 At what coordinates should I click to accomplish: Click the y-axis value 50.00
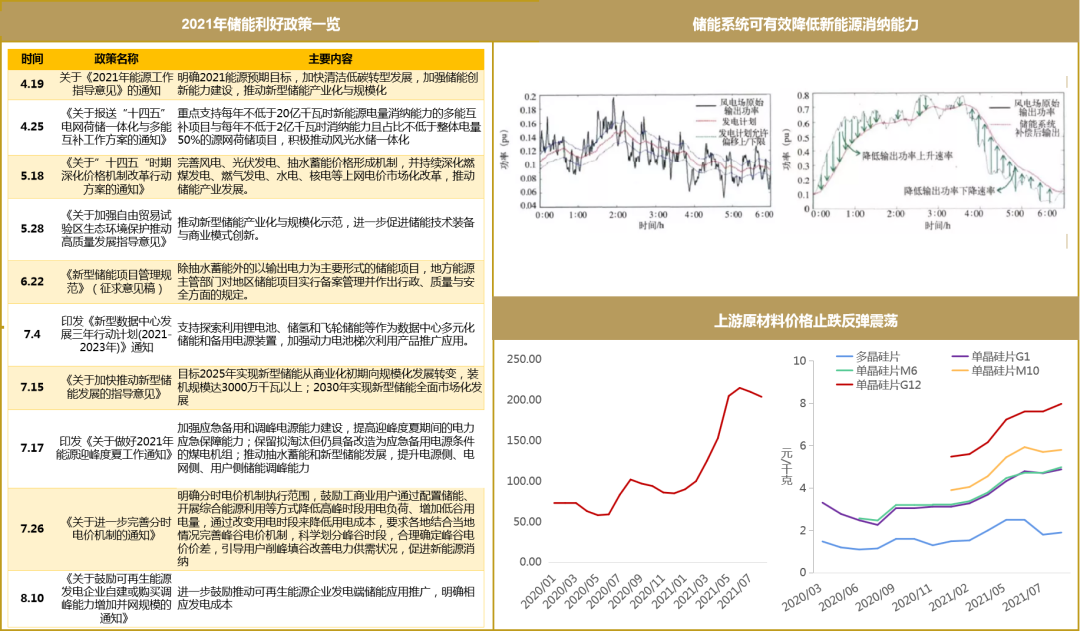click(527, 521)
